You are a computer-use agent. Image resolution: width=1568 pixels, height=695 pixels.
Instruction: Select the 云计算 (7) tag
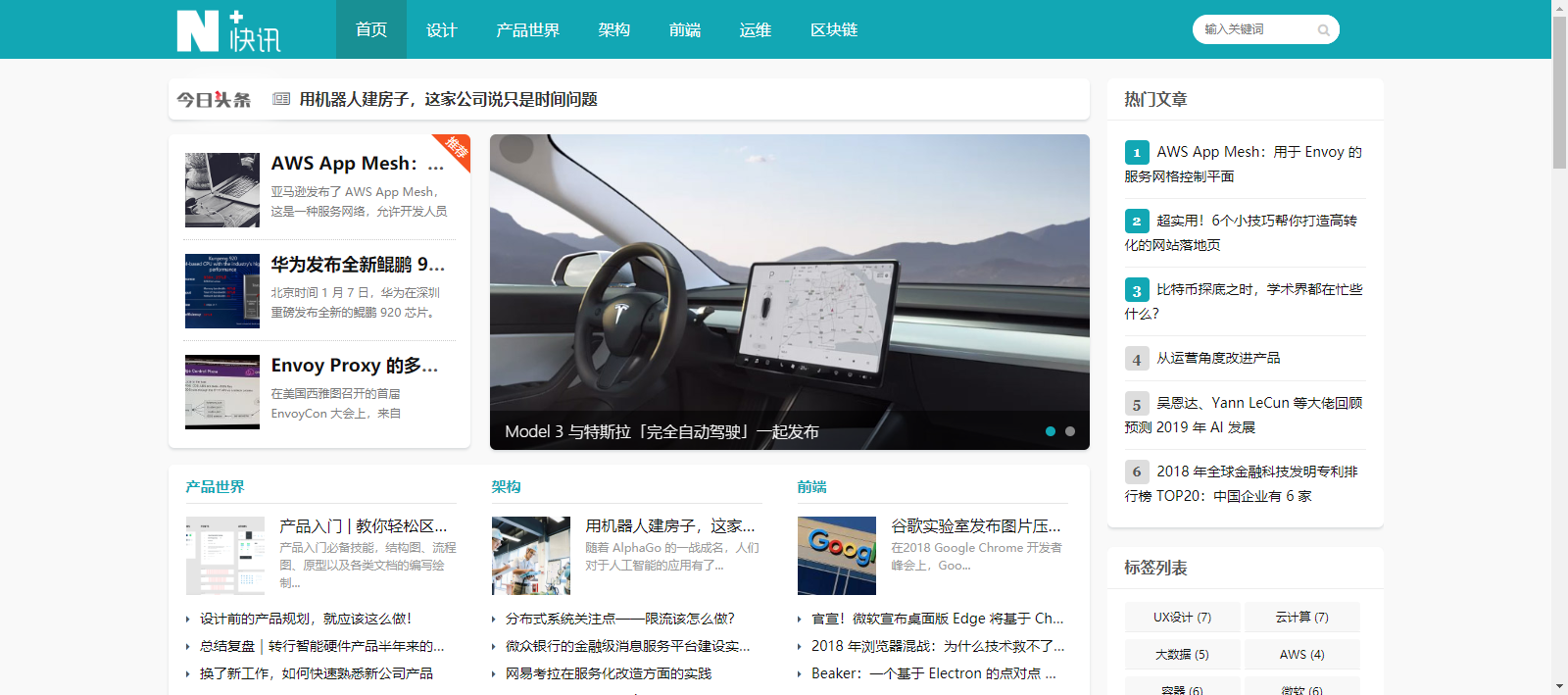pyautogui.click(x=1302, y=618)
